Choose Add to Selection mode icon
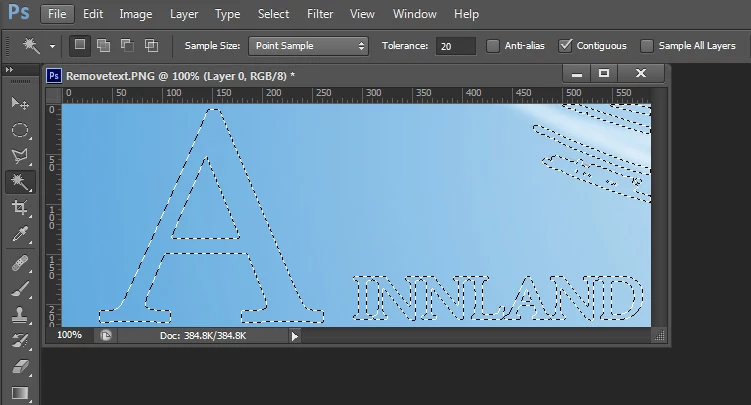 point(103,45)
